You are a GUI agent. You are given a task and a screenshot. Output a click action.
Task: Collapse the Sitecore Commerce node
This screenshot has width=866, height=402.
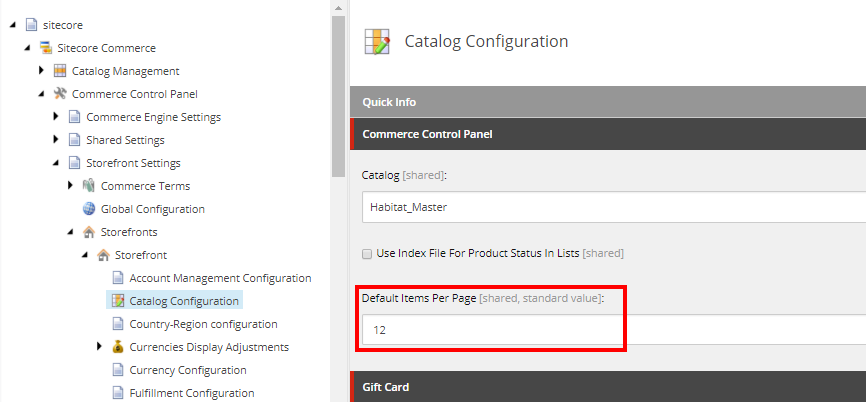(28, 49)
